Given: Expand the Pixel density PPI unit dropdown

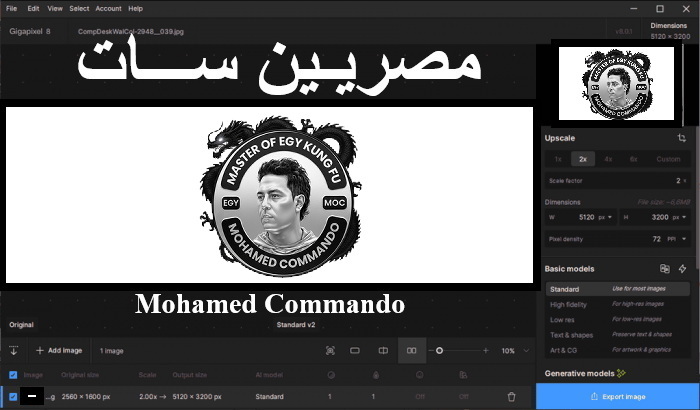Looking at the screenshot, I should pyautogui.click(x=682, y=240).
